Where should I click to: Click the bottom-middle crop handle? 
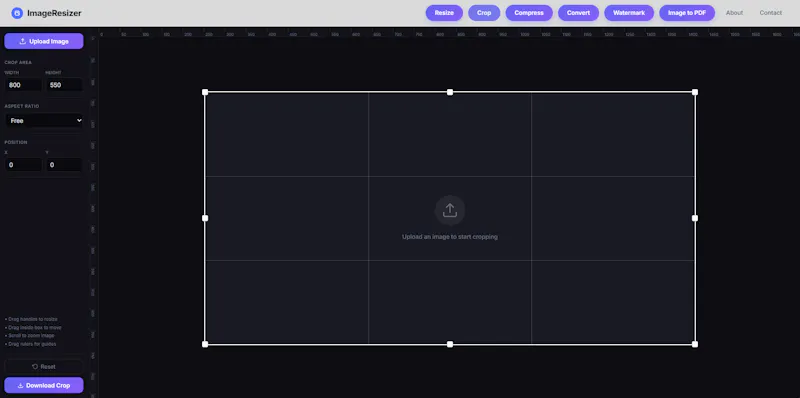click(x=450, y=344)
